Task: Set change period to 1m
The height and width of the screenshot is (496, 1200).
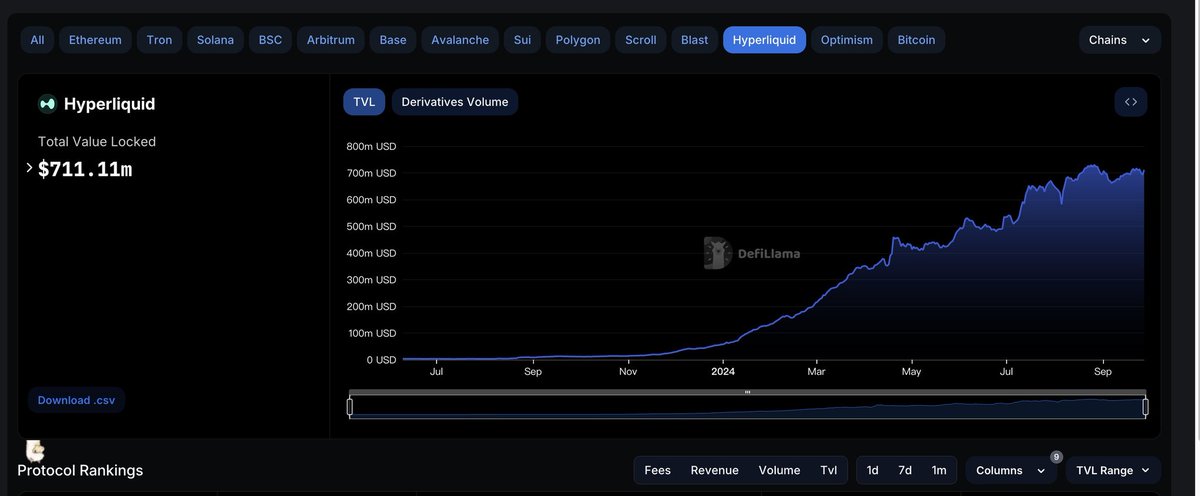Action: pyautogui.click(x=939, y=470)
